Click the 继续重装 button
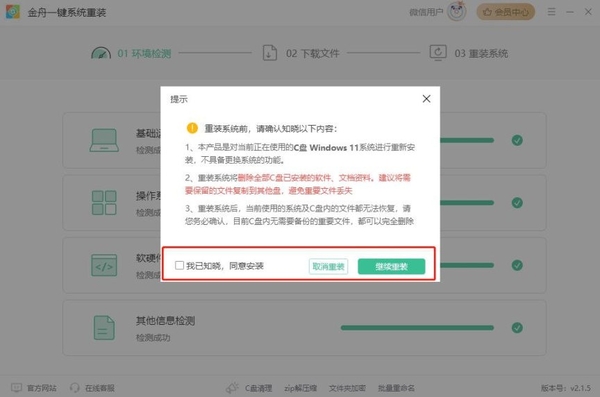600x397 pixels. [391, 266]
